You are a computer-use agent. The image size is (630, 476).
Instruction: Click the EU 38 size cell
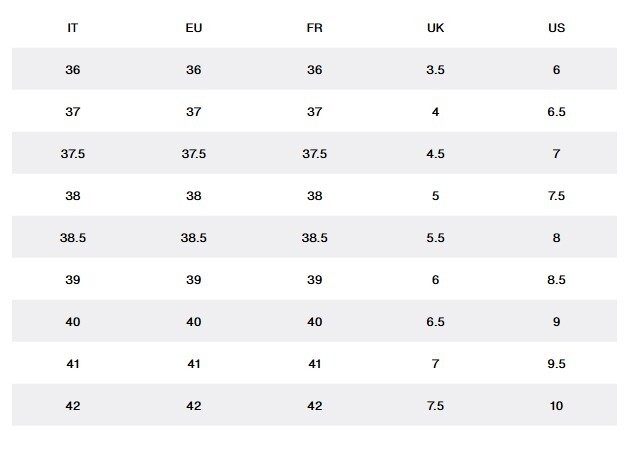[x=194, y=196]
